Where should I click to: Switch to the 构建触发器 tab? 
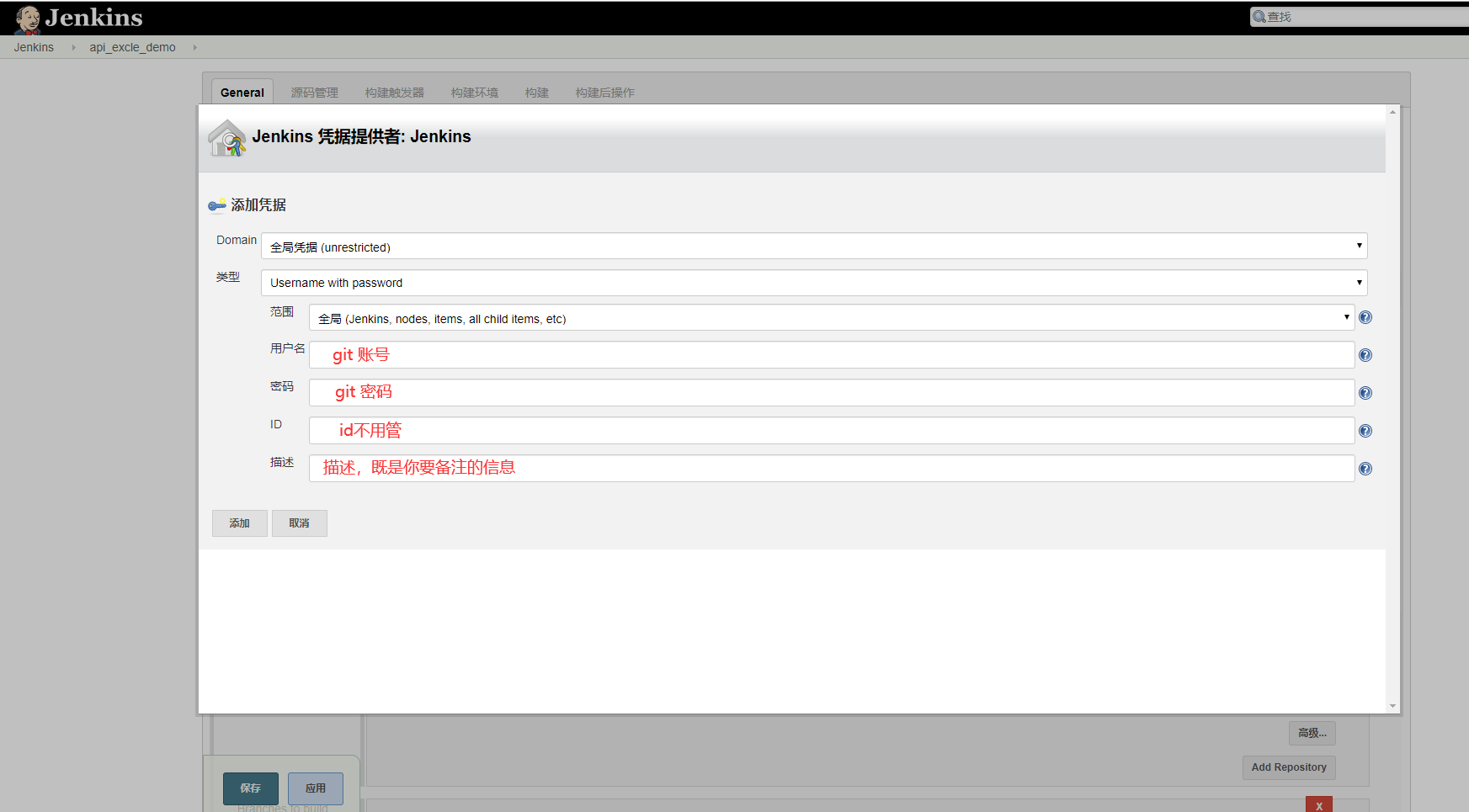click(x=395, y=93)
